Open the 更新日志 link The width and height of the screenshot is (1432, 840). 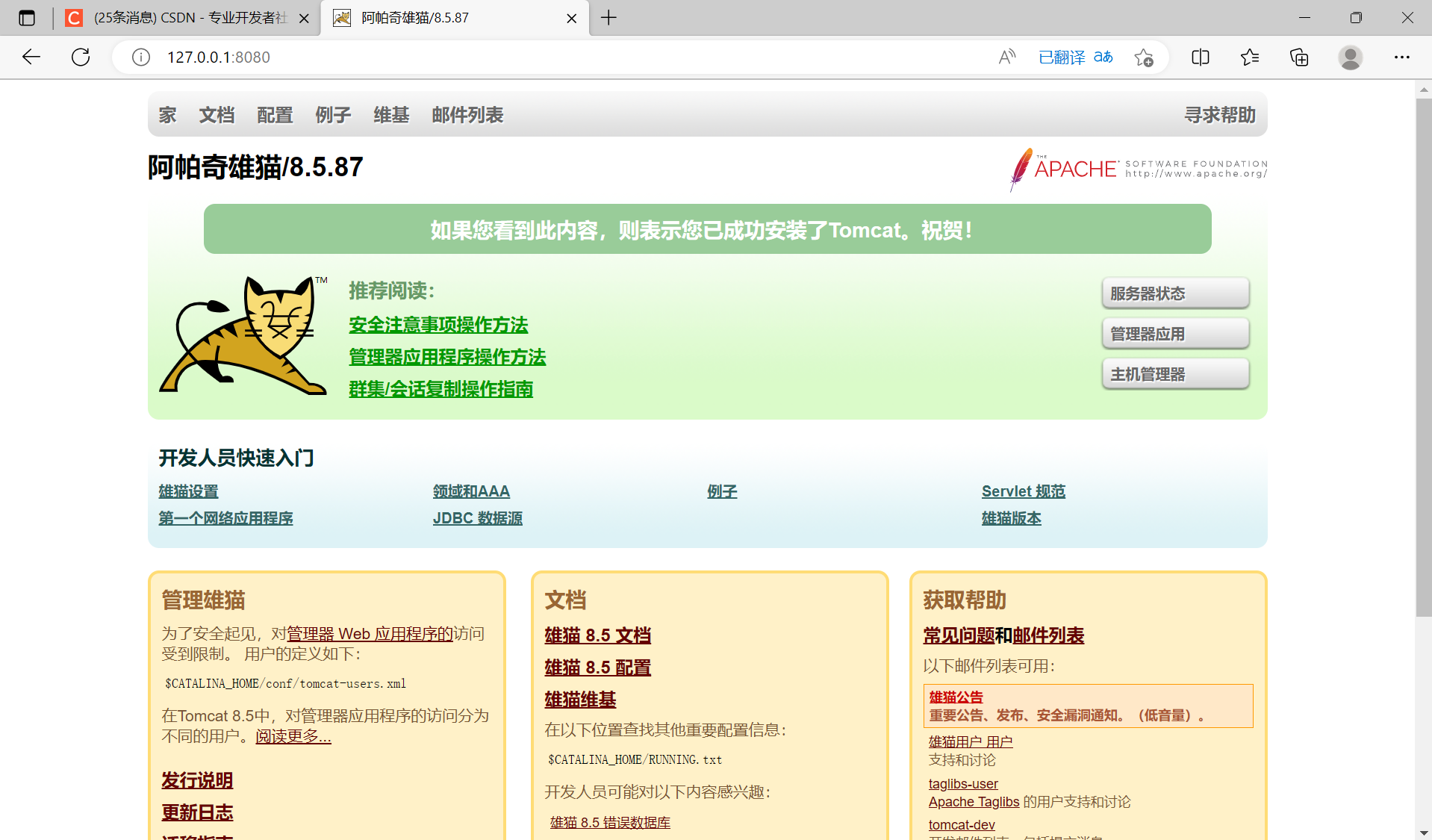pyautogui.click(x=197, y=812)
